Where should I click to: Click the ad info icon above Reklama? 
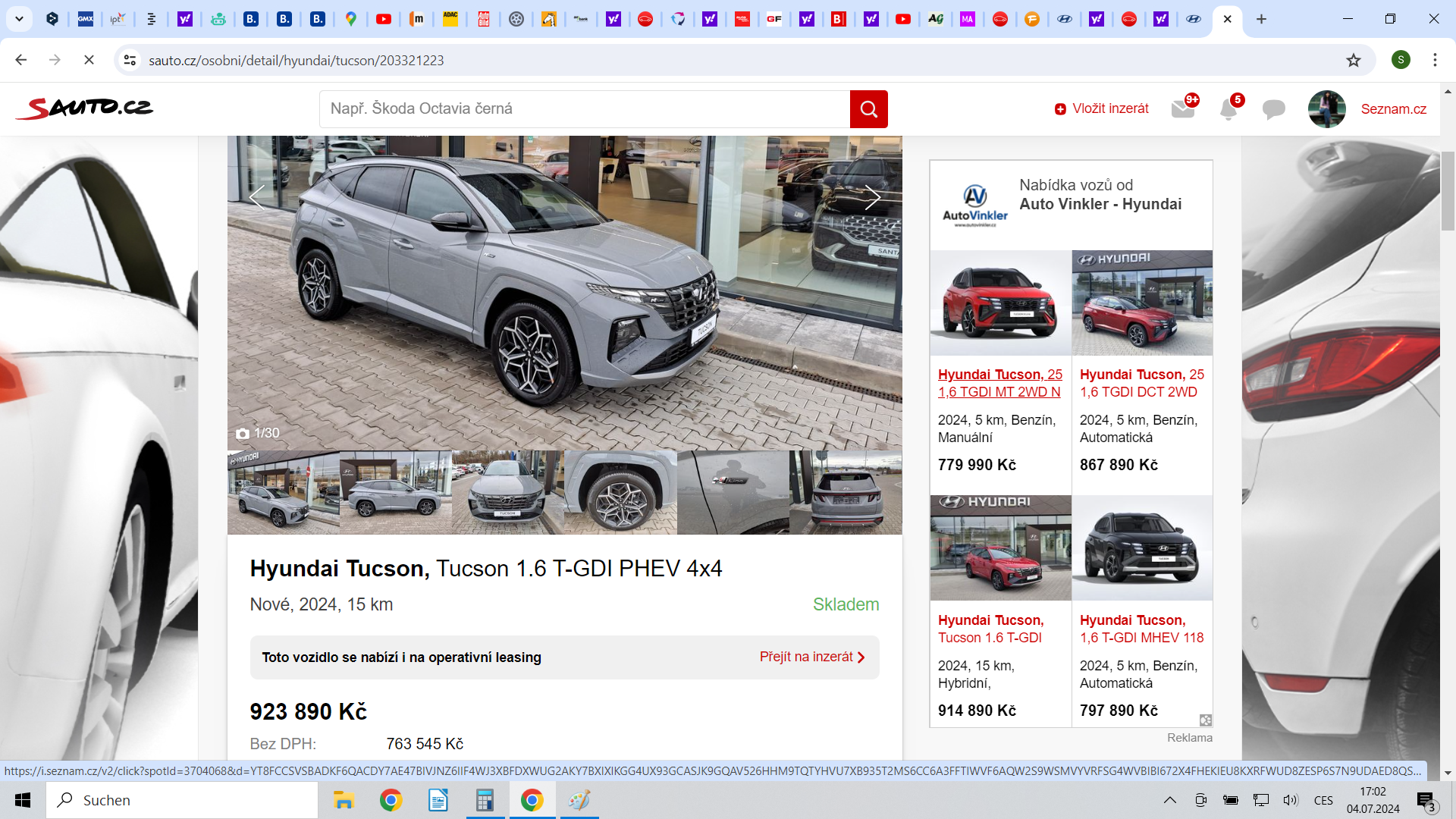point(1206,720)
